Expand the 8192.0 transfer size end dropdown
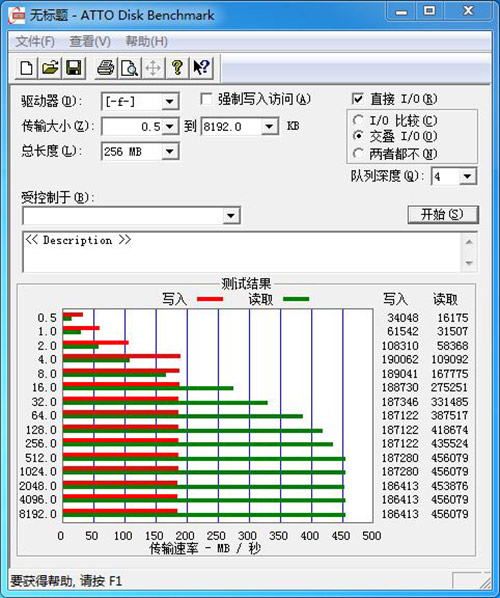This screenshot has height=598, width=500. [269, 127]
